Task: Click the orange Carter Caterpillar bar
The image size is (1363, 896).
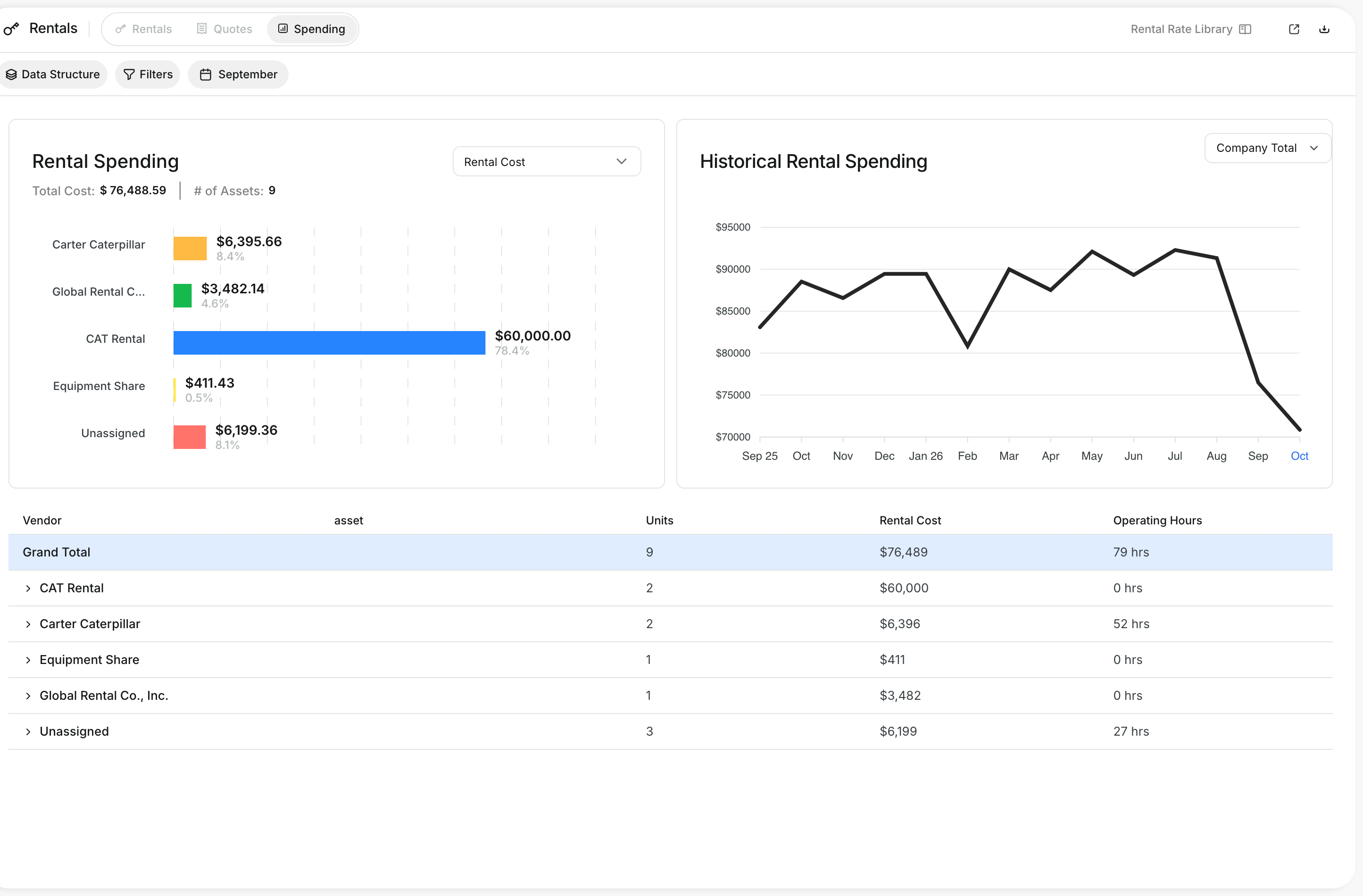Action: click(x=190, y=249)
